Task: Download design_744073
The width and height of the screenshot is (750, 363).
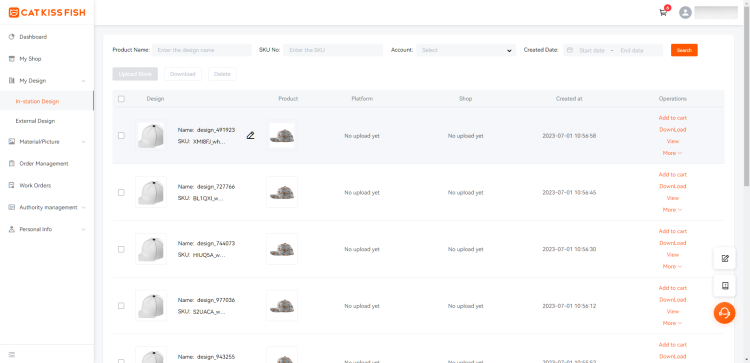Action: [x=673, y=243]
